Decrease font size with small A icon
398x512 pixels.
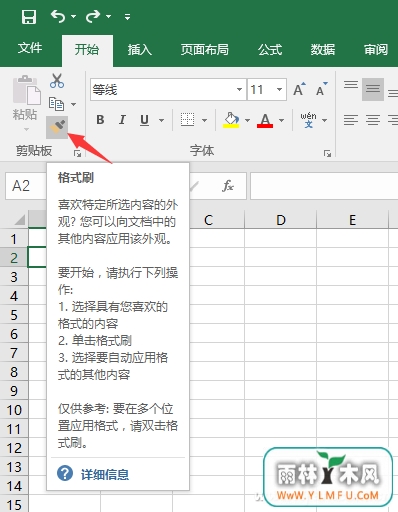click(321, 89)
